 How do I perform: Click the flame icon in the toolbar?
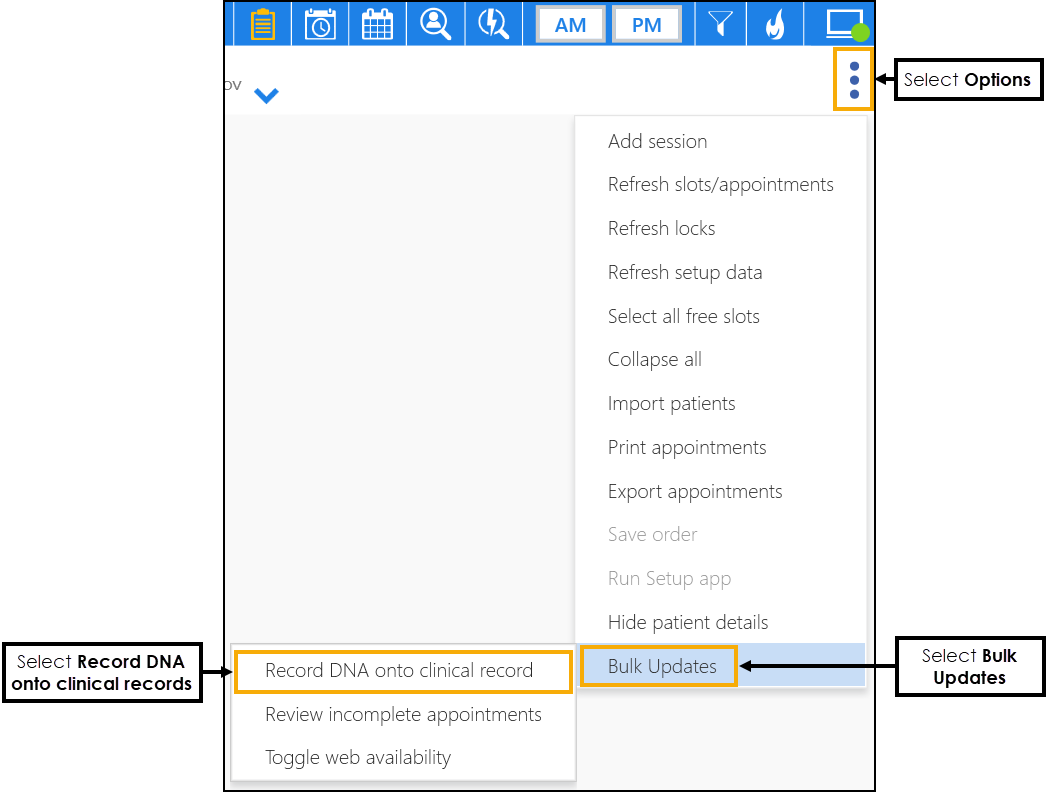click(x=775, y=24)
